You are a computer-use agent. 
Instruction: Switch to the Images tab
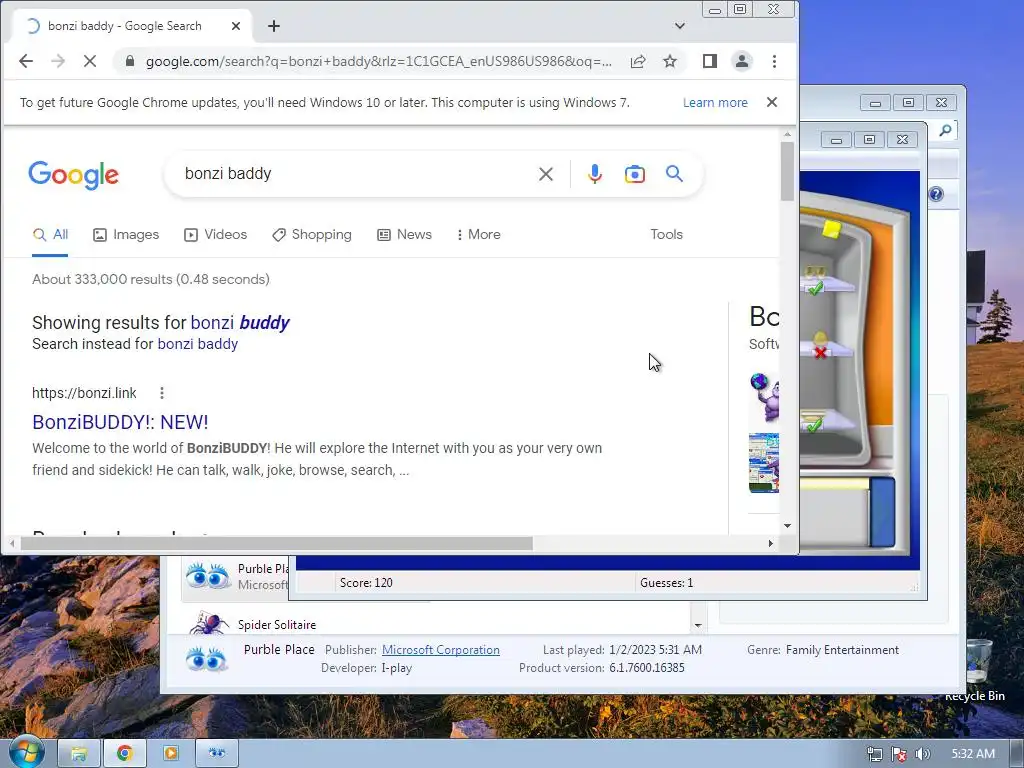[x=126, y=234]
